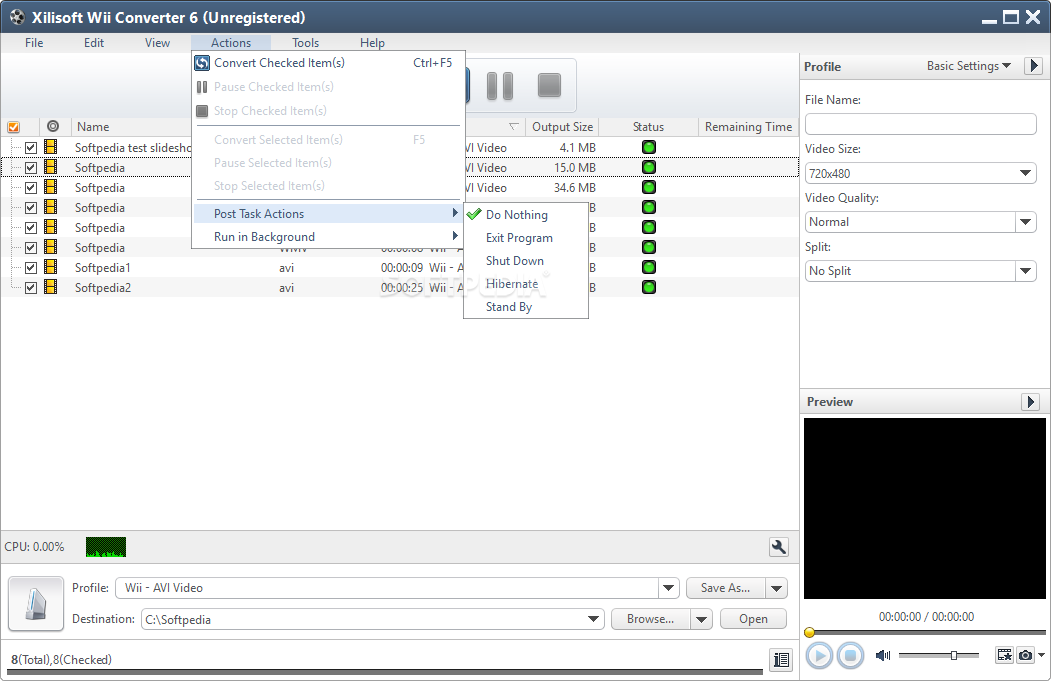Uncheck the Softpedia2 item checkbox

tap(31, 288)
